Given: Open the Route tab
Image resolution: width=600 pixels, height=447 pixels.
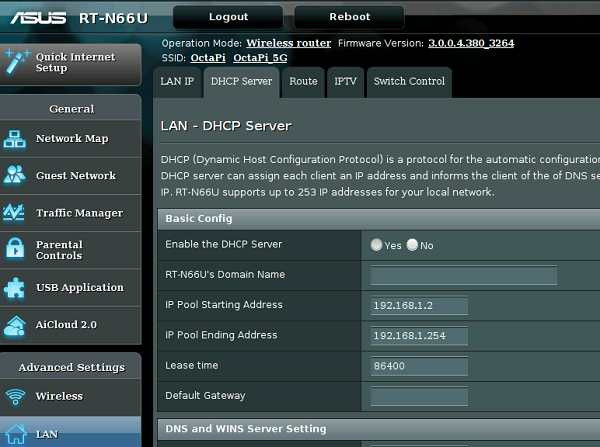Looking at the screenshot, I should coord(303,82).
